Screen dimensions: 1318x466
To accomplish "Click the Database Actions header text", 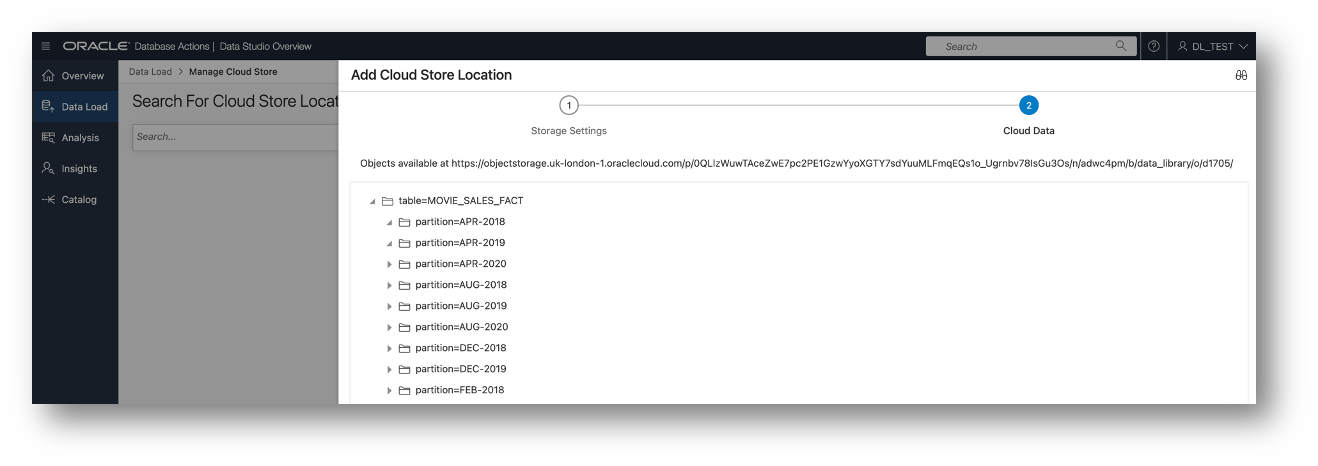I will point(171,46).
